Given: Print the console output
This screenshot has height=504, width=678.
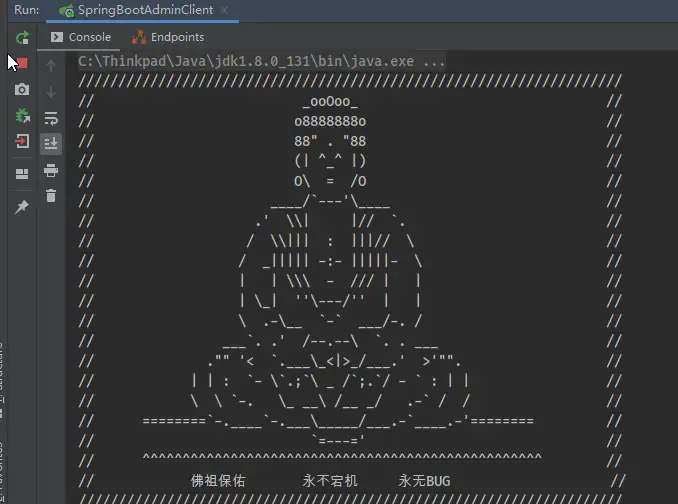Looking at the screenshot, I should [51, 170].
